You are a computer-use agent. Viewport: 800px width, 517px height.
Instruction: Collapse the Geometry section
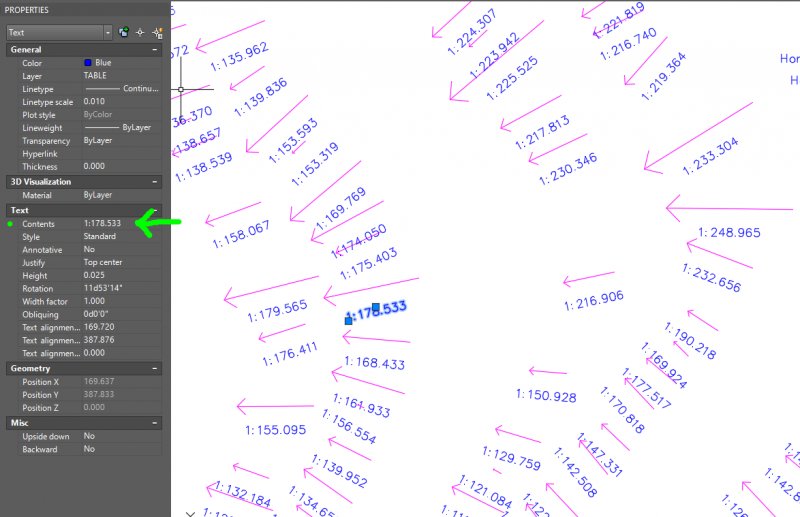pyautogui.click(x=155, y=368)
